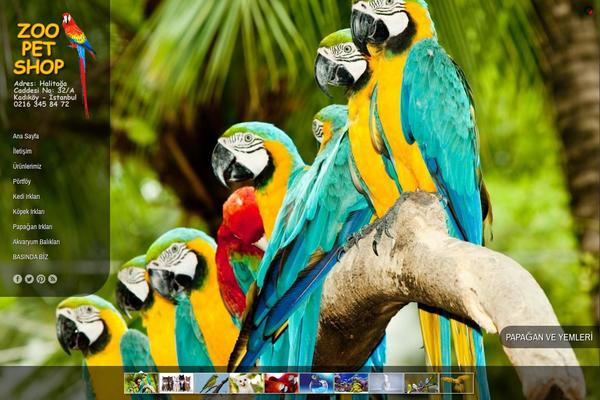Open Ürünlerimiz in the sidebar menu
Screen dimensions: 600x400
click(27, 167)
